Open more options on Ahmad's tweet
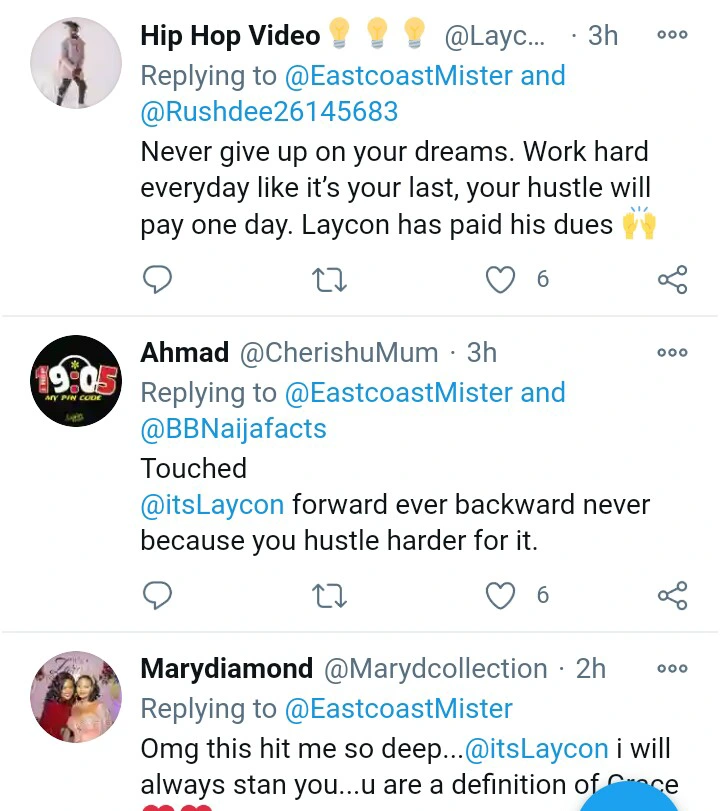 point(672,352)
